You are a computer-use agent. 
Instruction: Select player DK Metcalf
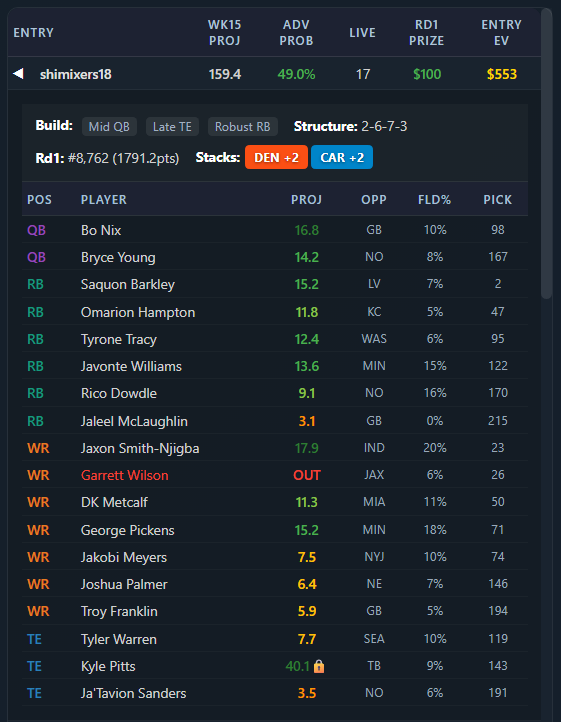[x=114, y=502]
